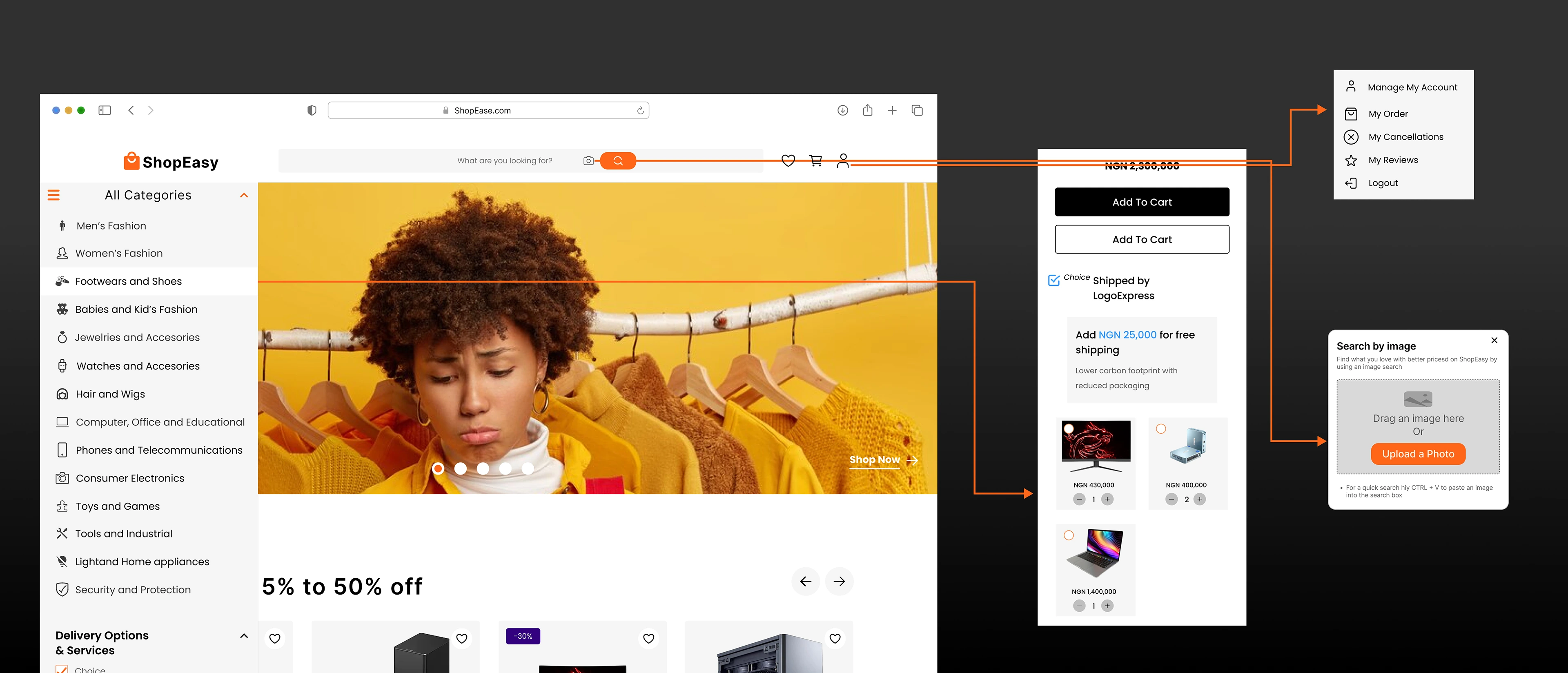Select the second carousel dot indicator
This screenshot has height=673, width=1568.
coord(460,468)
